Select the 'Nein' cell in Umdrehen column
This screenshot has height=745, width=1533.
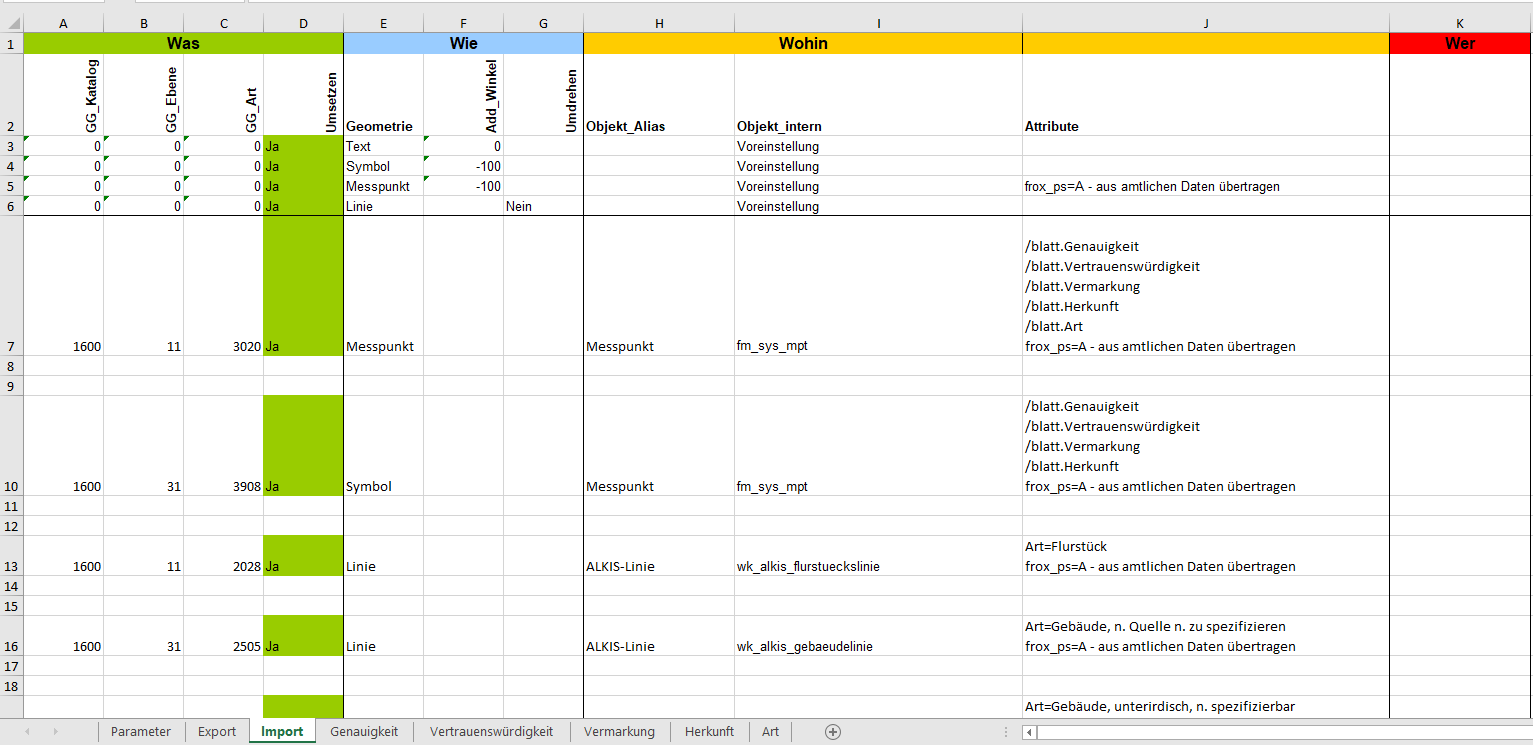pyautogui.click(x=543, y=206)
